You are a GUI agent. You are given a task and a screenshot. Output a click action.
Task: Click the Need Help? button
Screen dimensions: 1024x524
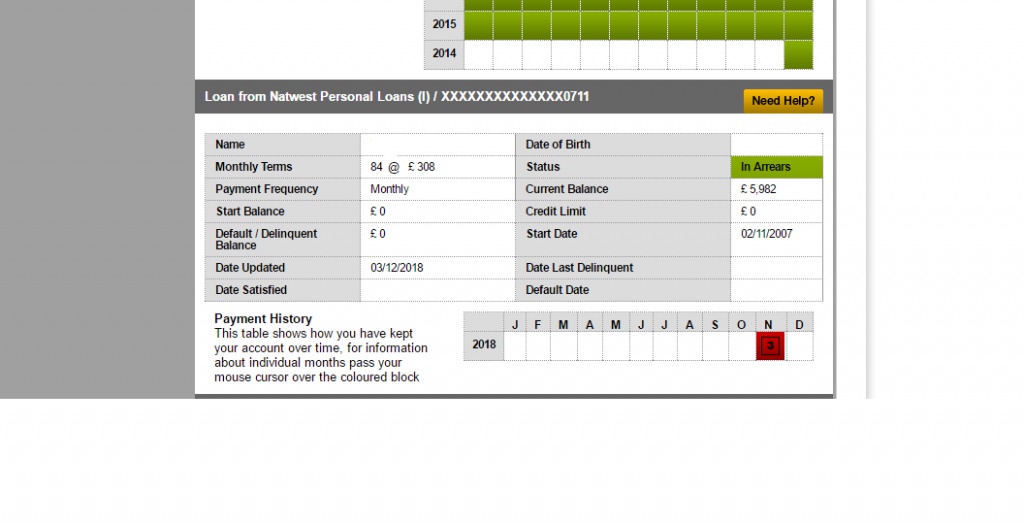pos(783,101)
